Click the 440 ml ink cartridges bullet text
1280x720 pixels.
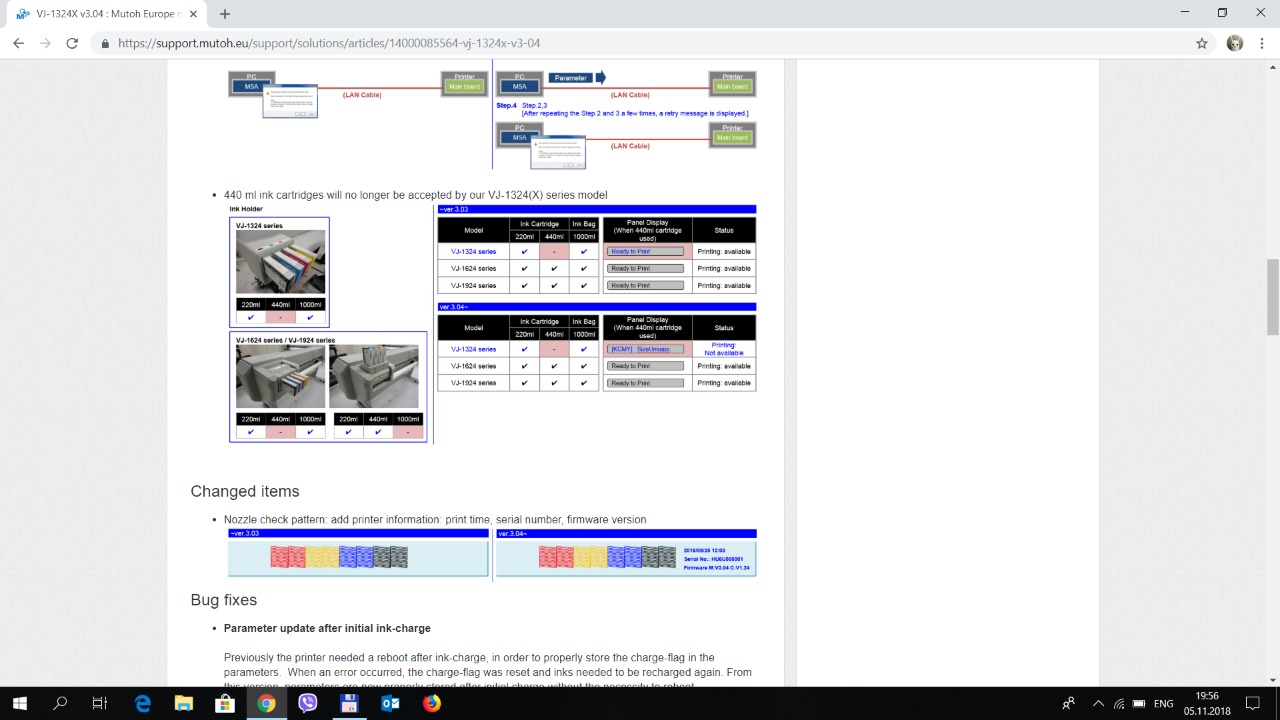[x=415, y=195]
